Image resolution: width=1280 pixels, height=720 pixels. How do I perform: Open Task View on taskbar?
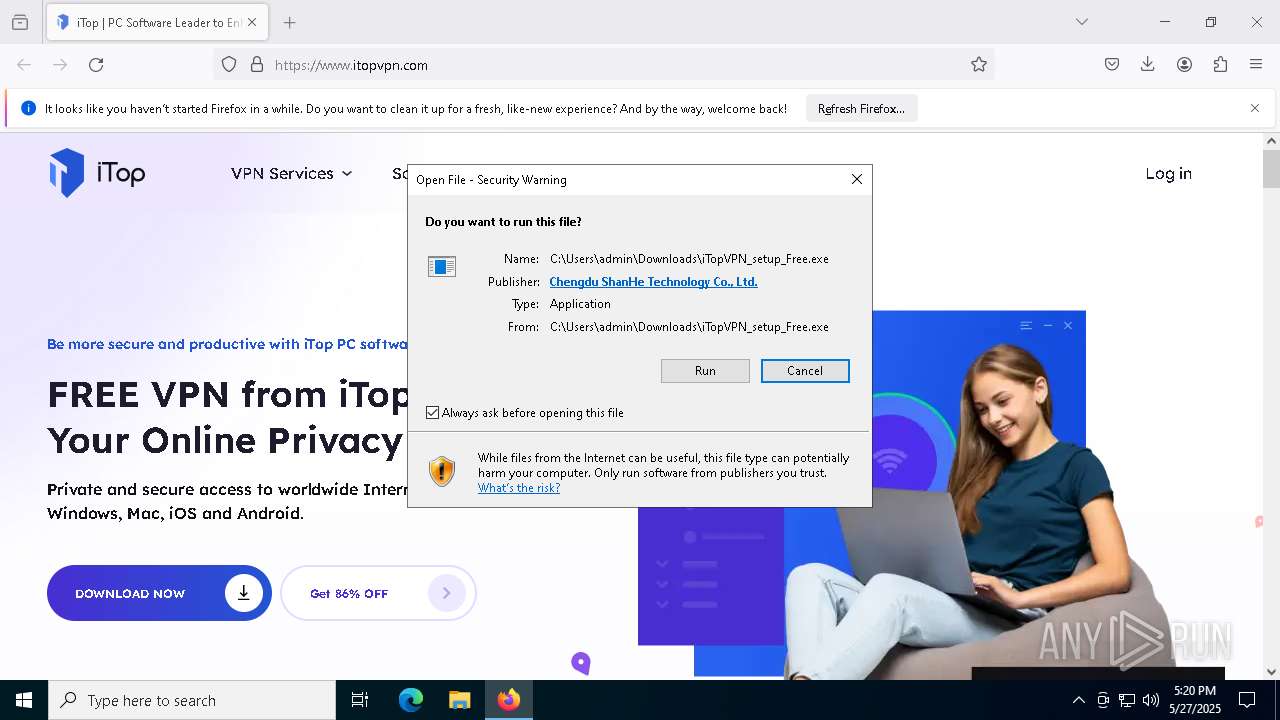tap(360, 700)
